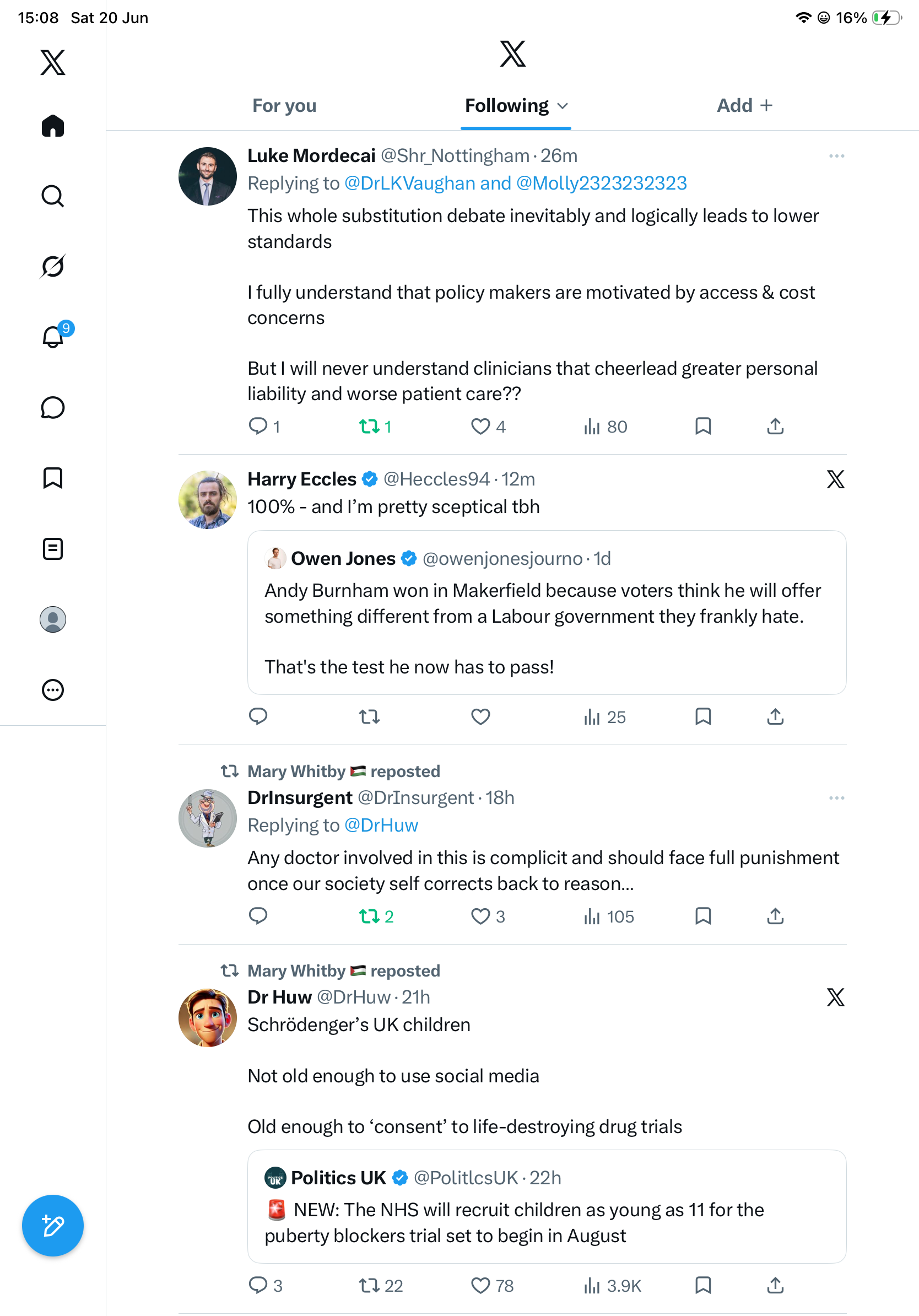Screen dimensions: 919x1316
Task: Open Dr Huw's profile avatar
Action: [207, 1017]
